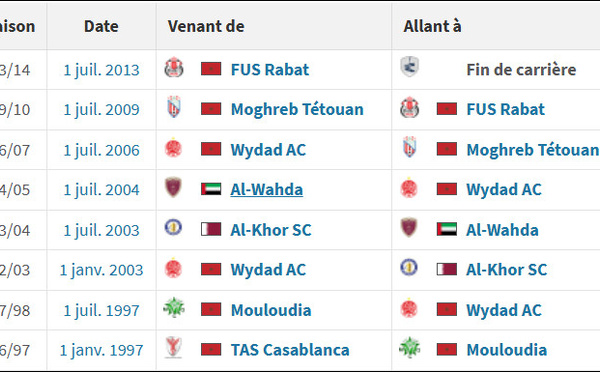Open Mouloudia link in Allant à column
The height and width of the screenshot is (372, 600).
coord(507,350)
